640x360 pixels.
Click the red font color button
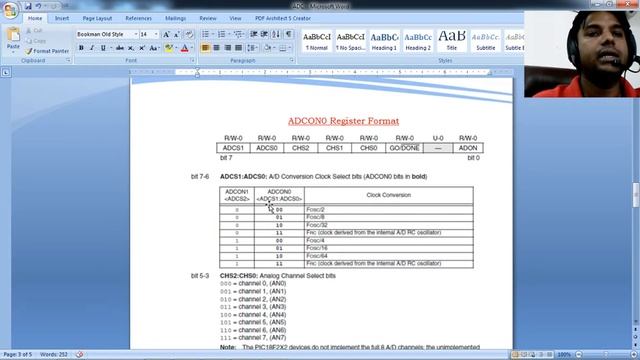click(x=184, y=48)
